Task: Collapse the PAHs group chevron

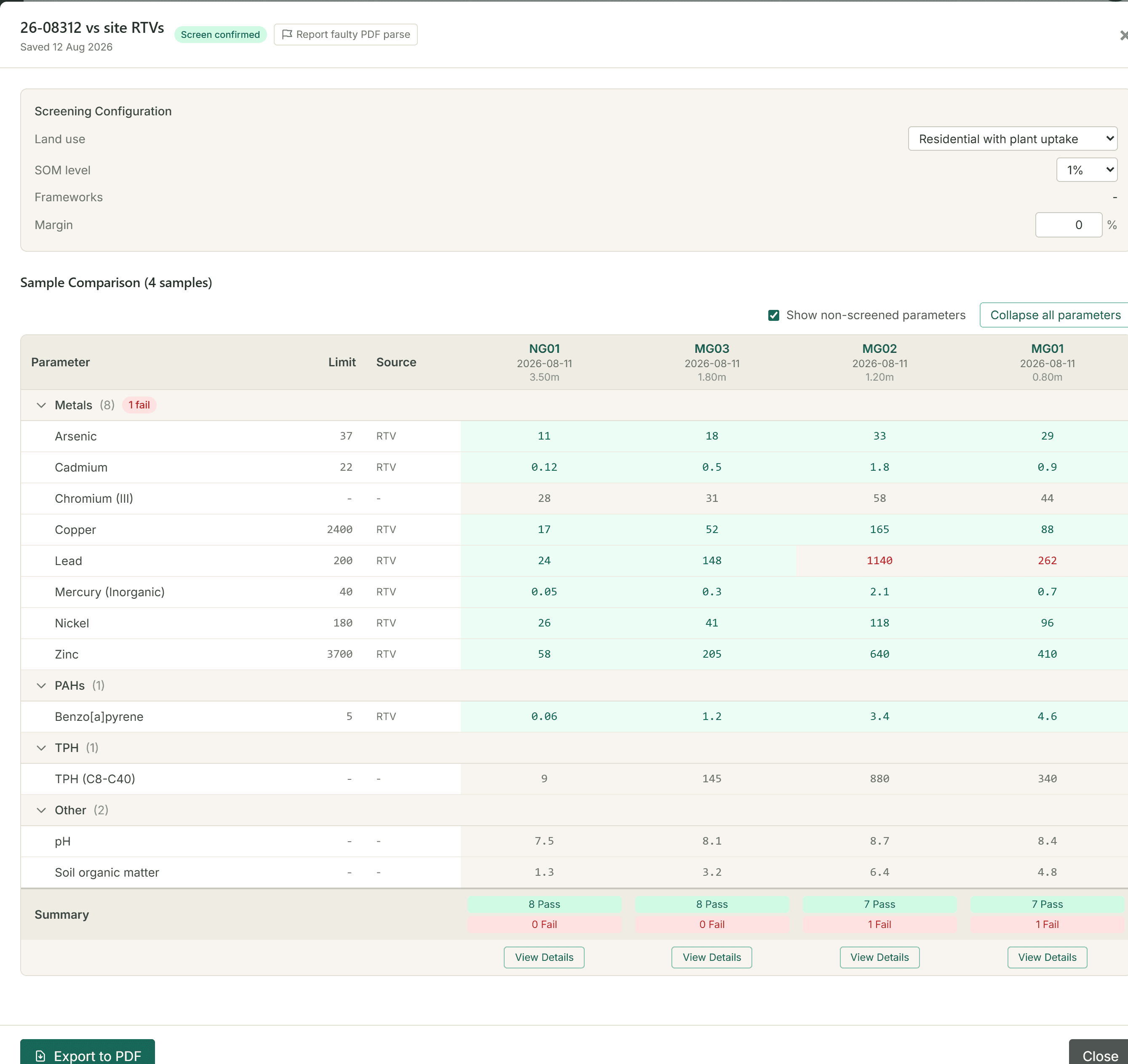Action: click(41, 685)
